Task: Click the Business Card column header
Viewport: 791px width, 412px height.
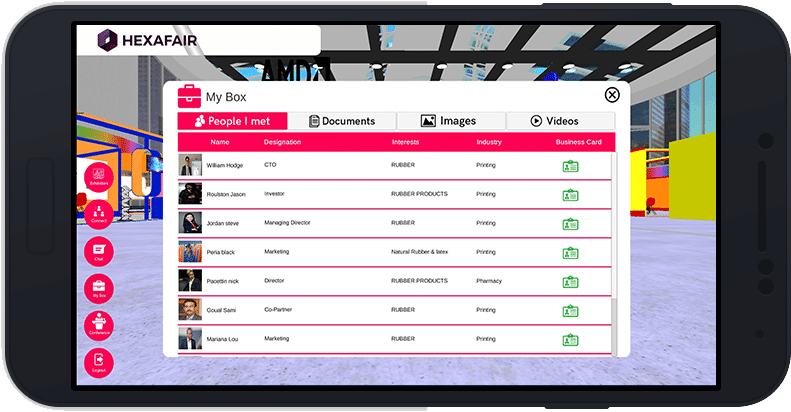Action: tap(579, 142)
